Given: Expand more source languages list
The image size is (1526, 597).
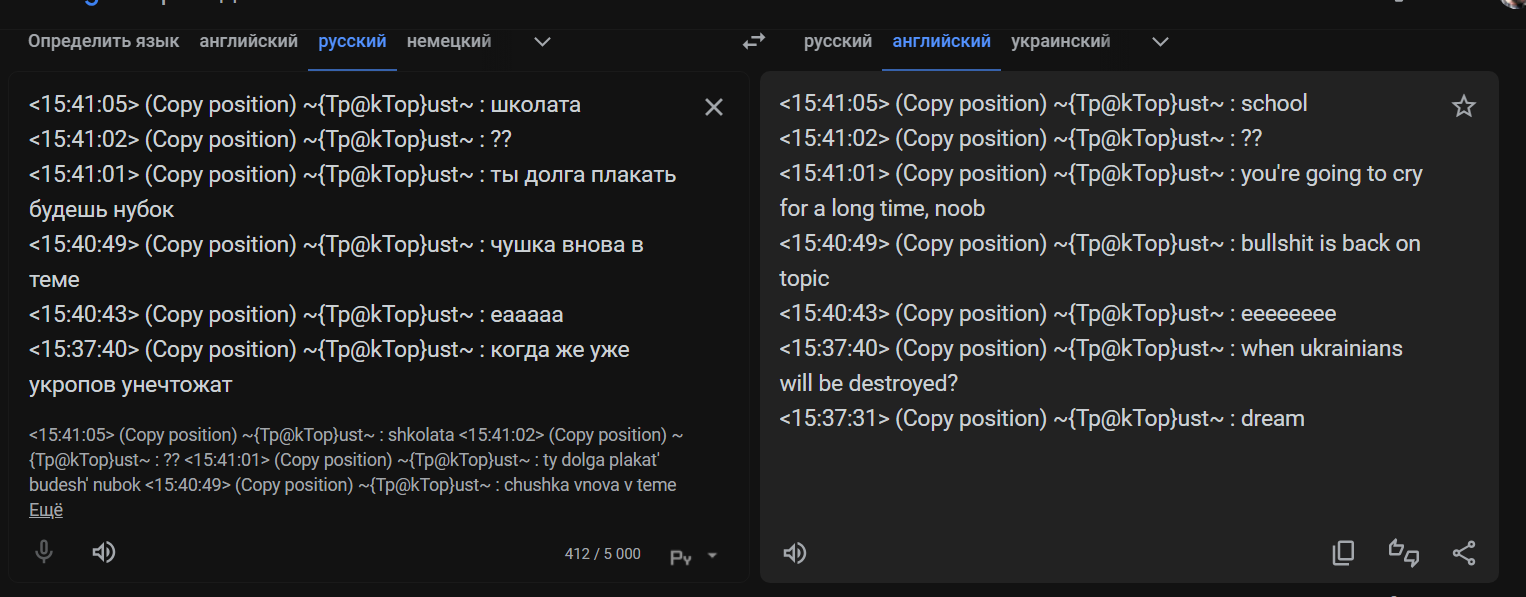Looking at the screenshot, I should [542, 42].
